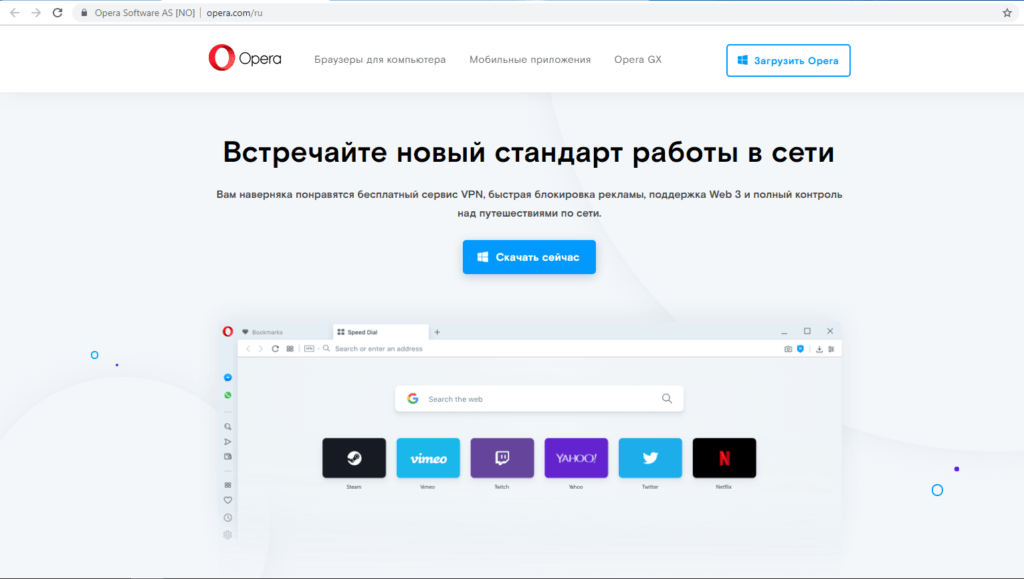This screenshot has height=579, width=1024.
Task: Toggle the VPN badge in mockup address bar
Action: (x=309, y=349)
